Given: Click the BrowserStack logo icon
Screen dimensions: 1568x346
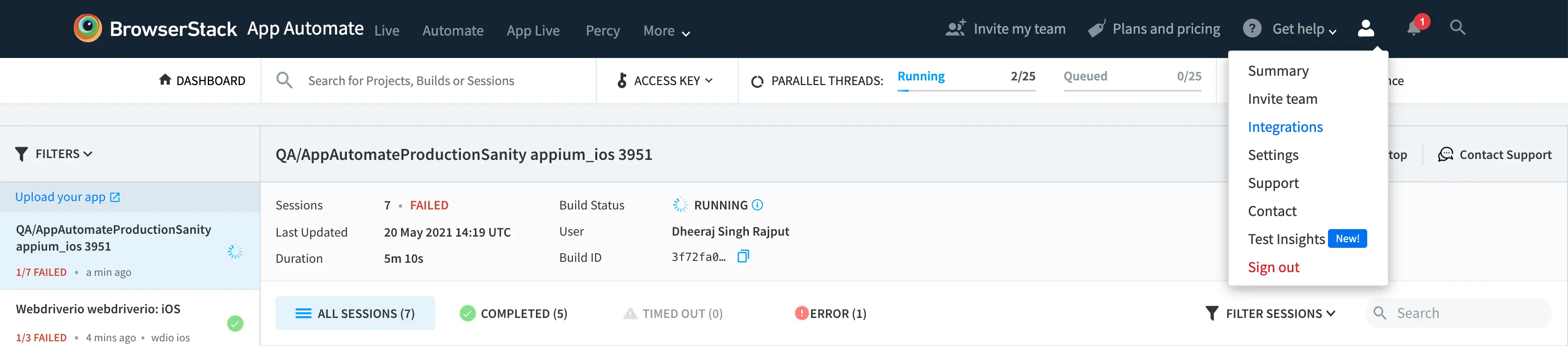Looking at the screenshot, I should pyautogui.click(x=88, y=28).
